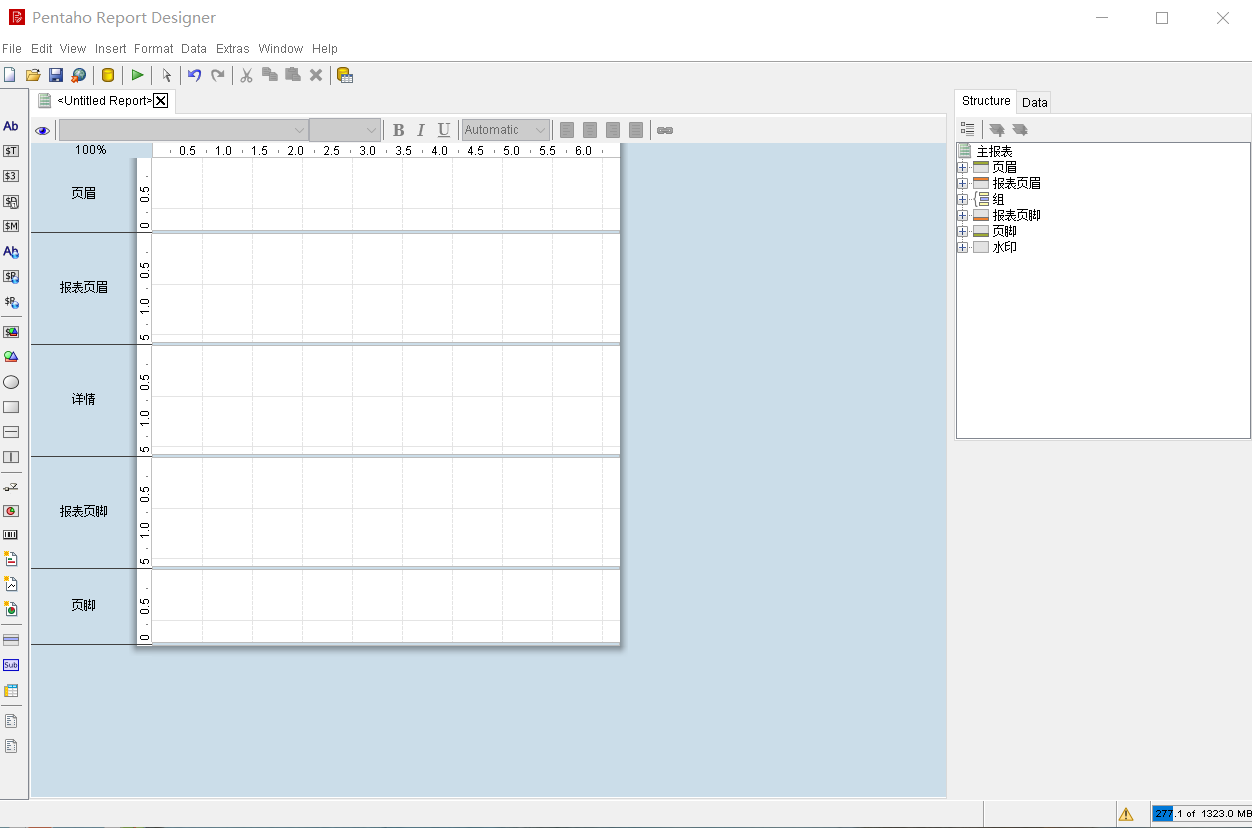This screenshot has height=828, width=1252.
Task: Click the structure list view icon
Action: click(967, 129)
